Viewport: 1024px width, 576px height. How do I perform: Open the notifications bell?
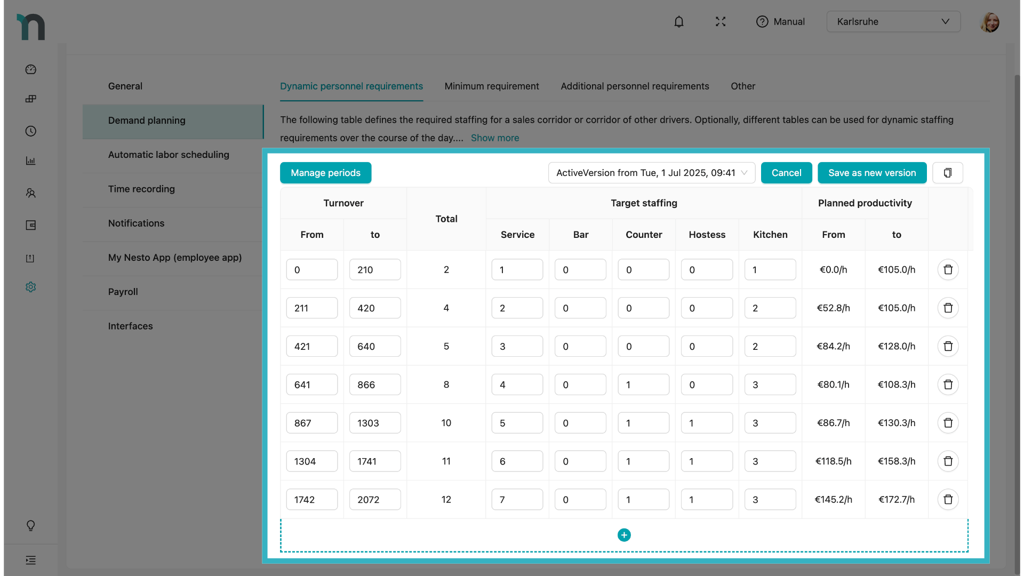[679, 21]
